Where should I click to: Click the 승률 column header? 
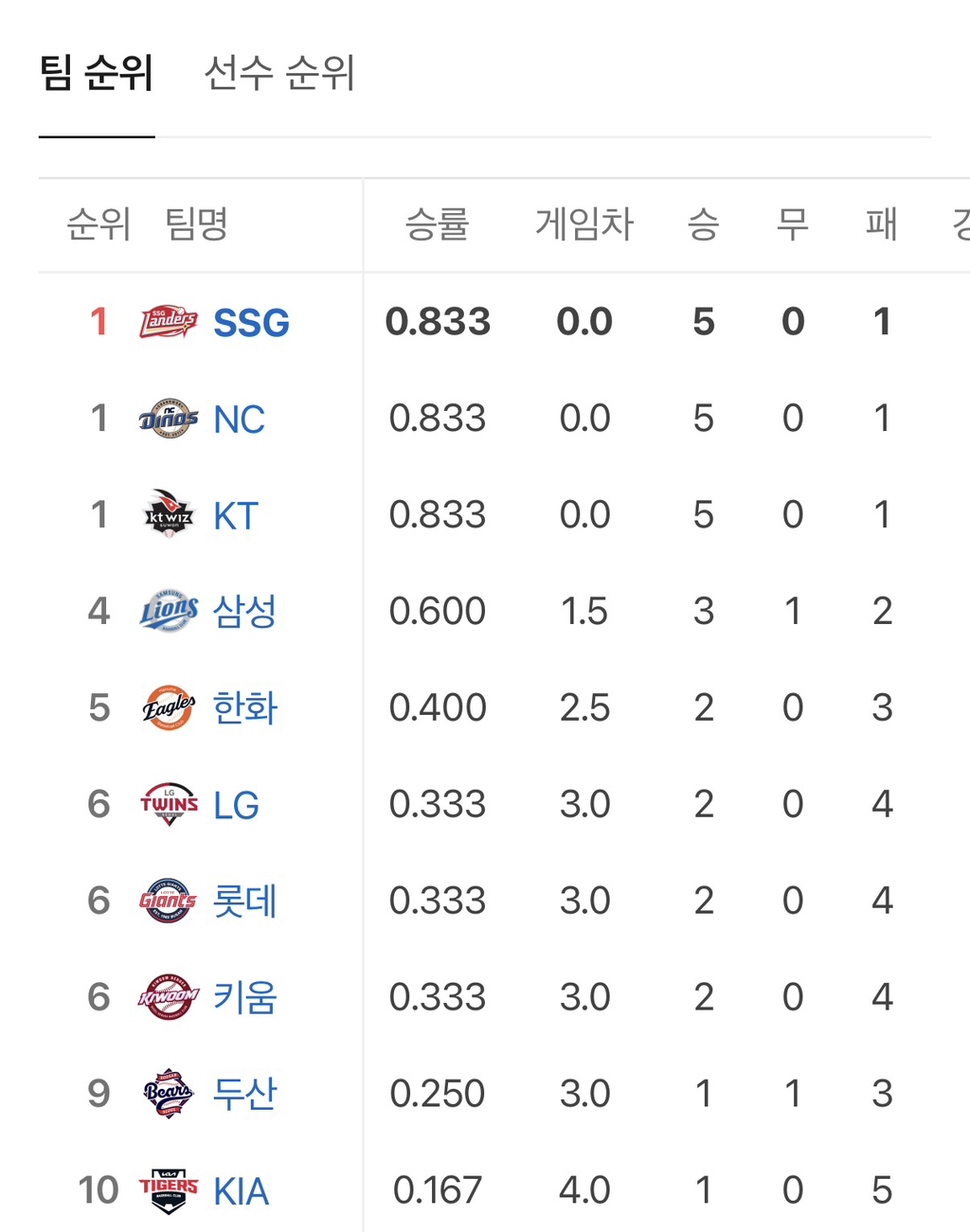(437, 224)
